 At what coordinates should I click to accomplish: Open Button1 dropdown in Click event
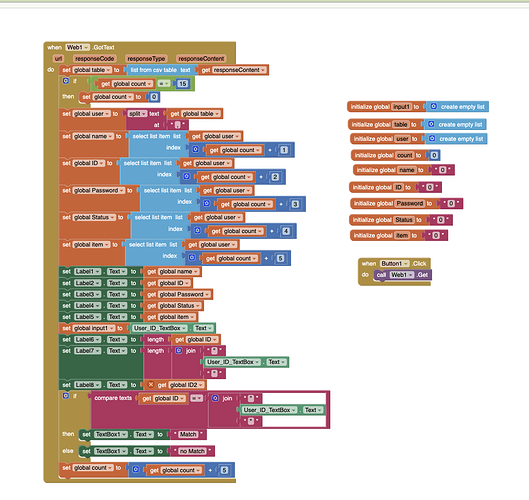pos(395,263)
